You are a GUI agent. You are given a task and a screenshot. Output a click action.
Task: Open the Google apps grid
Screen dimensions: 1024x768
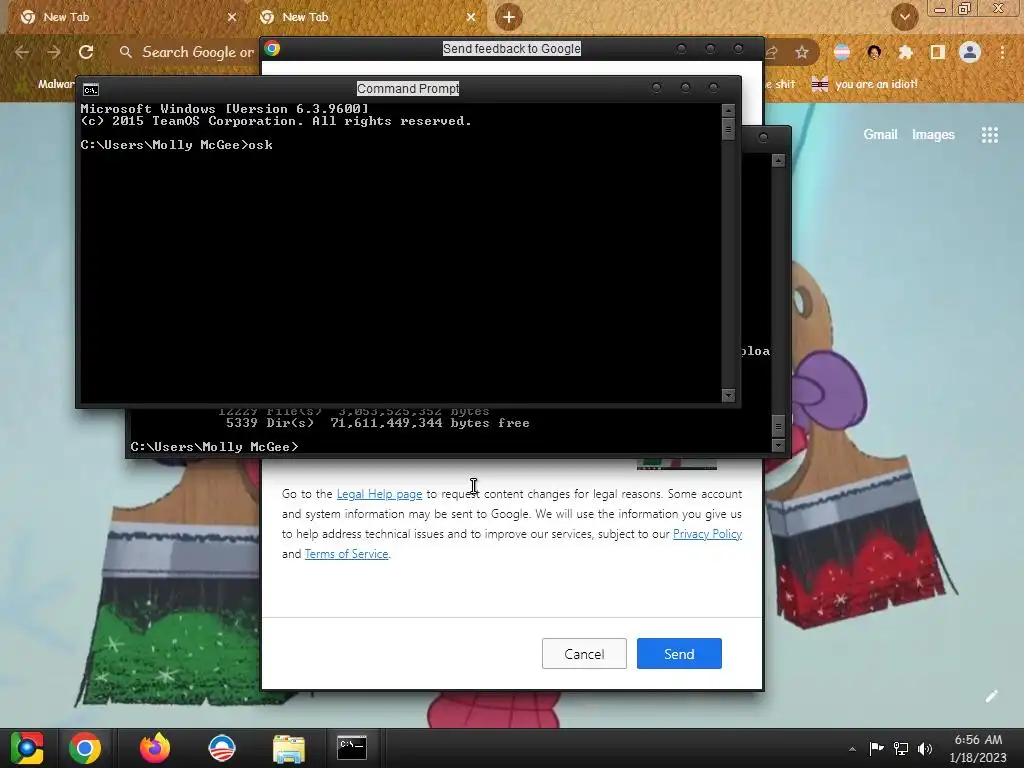(x=989, y=135)
